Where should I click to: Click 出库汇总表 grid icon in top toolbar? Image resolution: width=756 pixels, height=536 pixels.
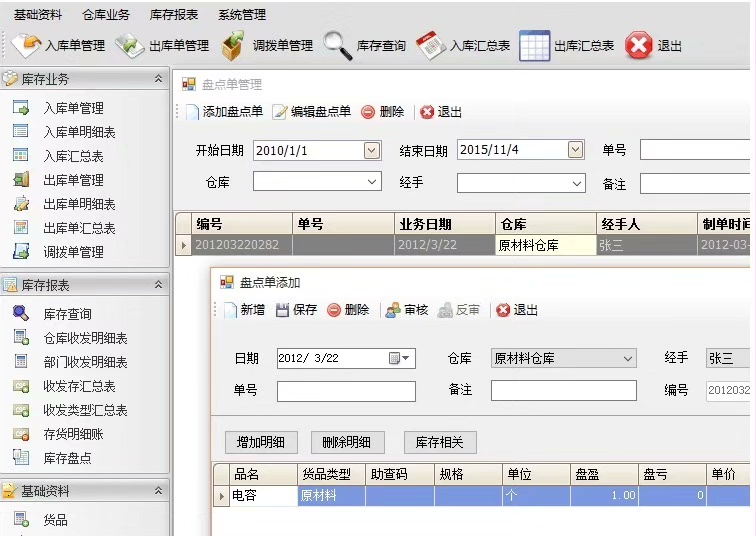pos(534,45)
